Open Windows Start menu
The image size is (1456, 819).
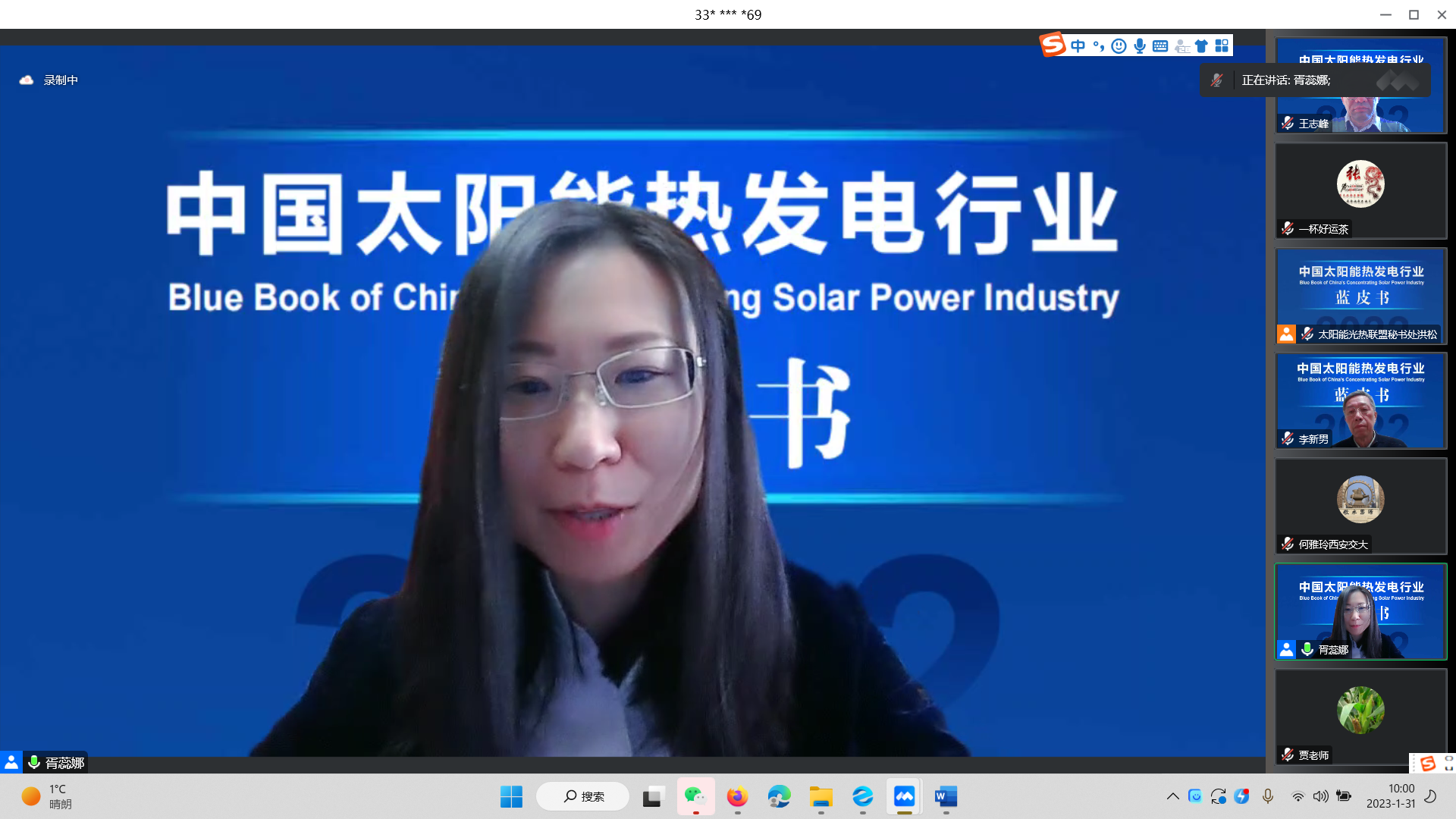(x=511, y=796)
